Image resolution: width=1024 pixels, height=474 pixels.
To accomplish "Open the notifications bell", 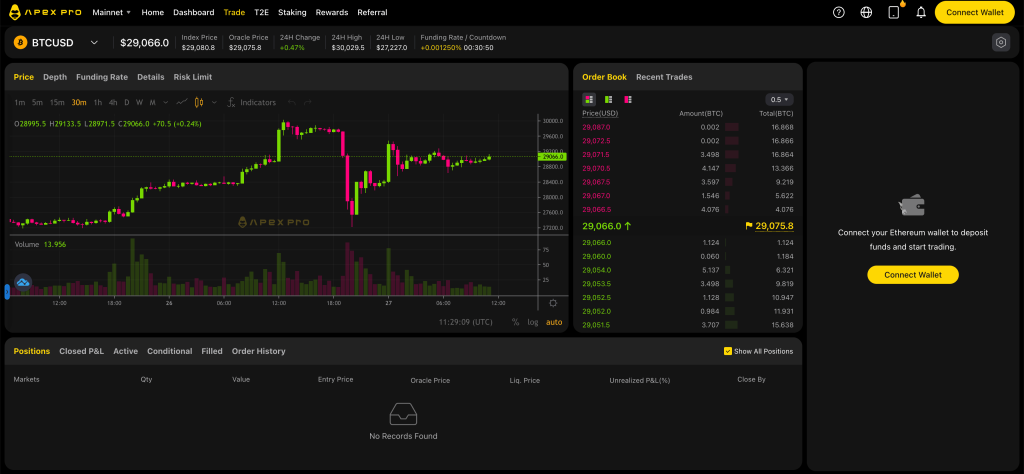I will coord(921,12).
